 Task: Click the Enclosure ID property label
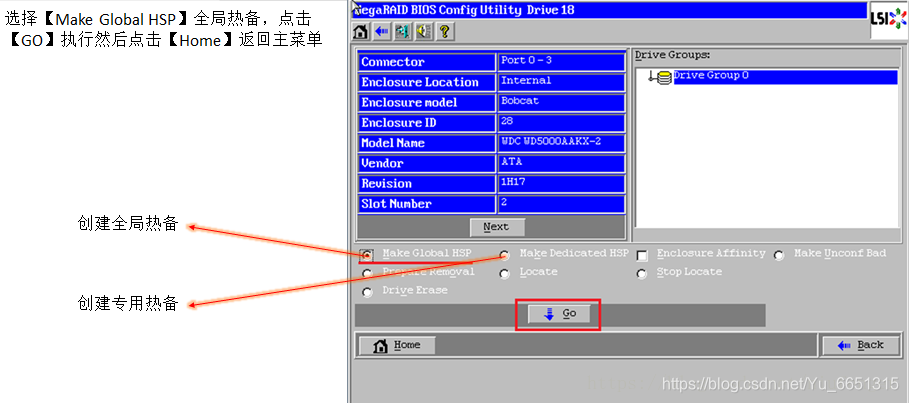coord(427,123)
